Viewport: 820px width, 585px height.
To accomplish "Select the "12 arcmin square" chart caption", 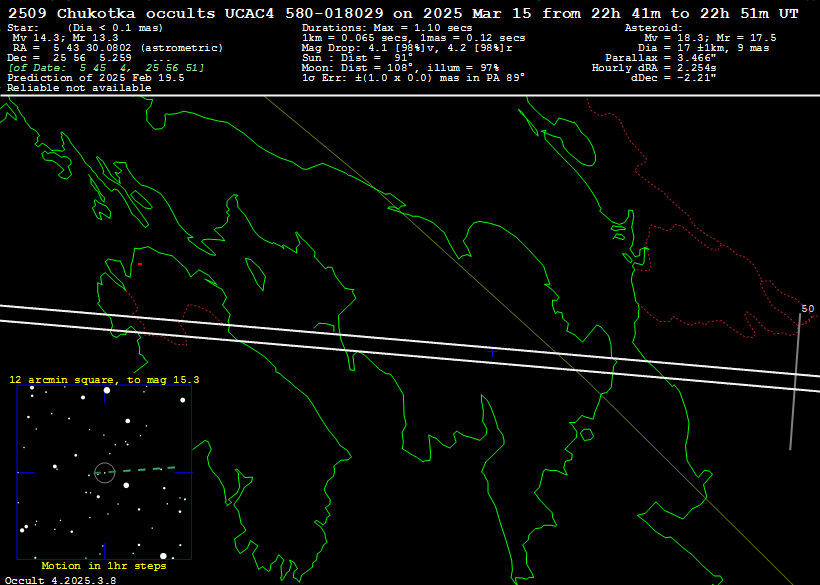I will coord(104,380).
